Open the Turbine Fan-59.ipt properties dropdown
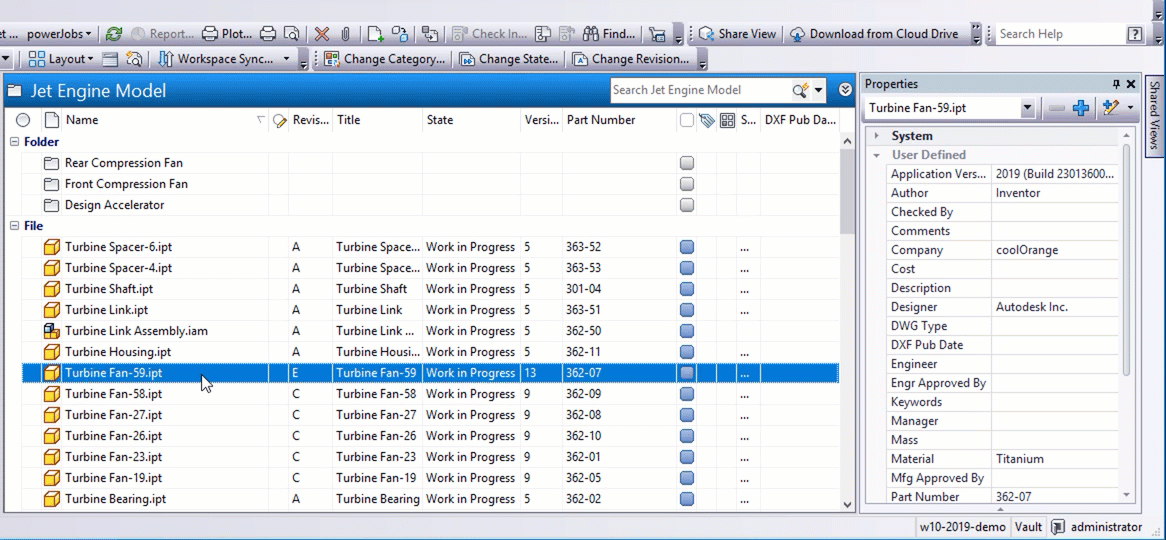1166x540 pixels. (x=1027, y=108)
